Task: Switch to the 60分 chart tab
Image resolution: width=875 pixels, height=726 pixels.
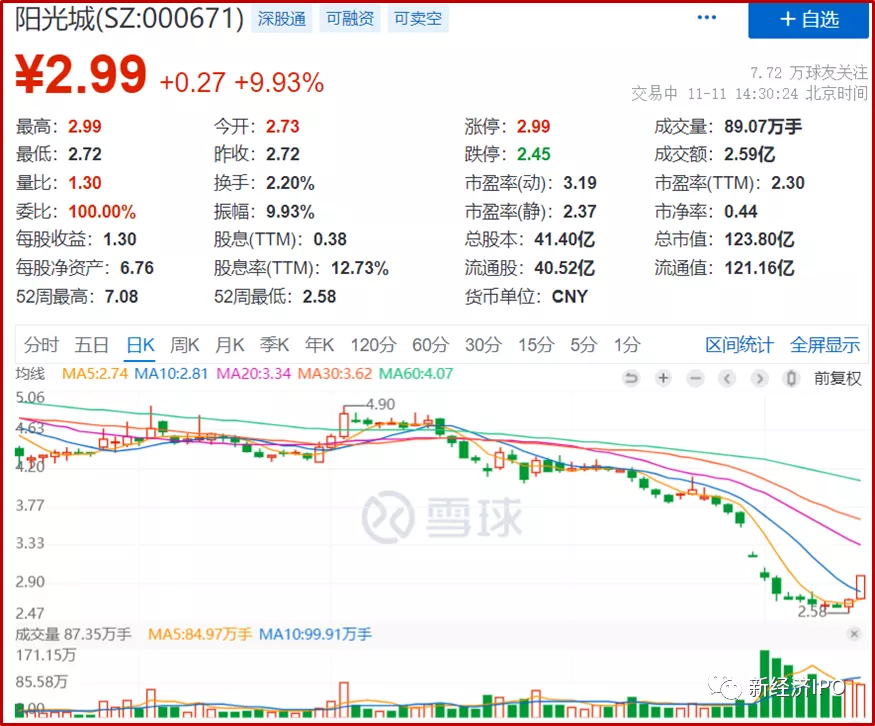Action: point(430,345)
